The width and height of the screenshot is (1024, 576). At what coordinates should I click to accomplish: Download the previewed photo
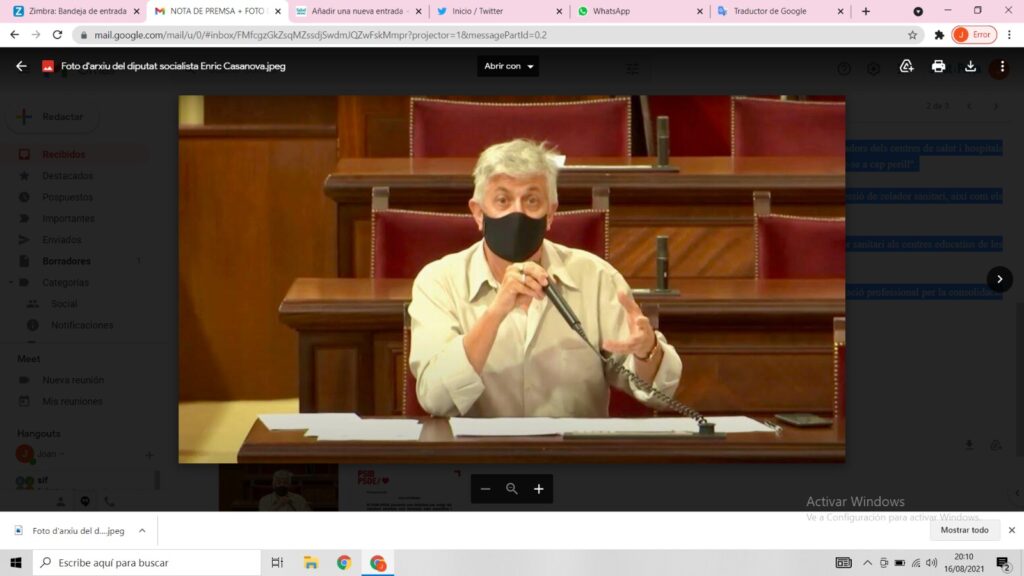pyautogui.click(x=970, y=66)
